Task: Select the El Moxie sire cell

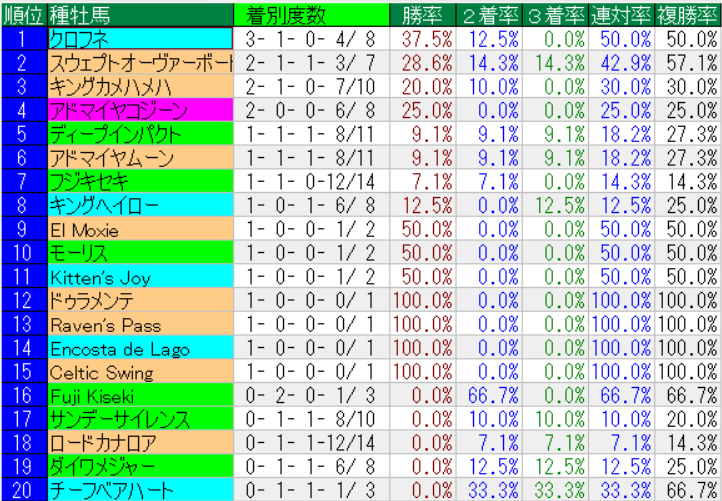Action: point(140,229)
